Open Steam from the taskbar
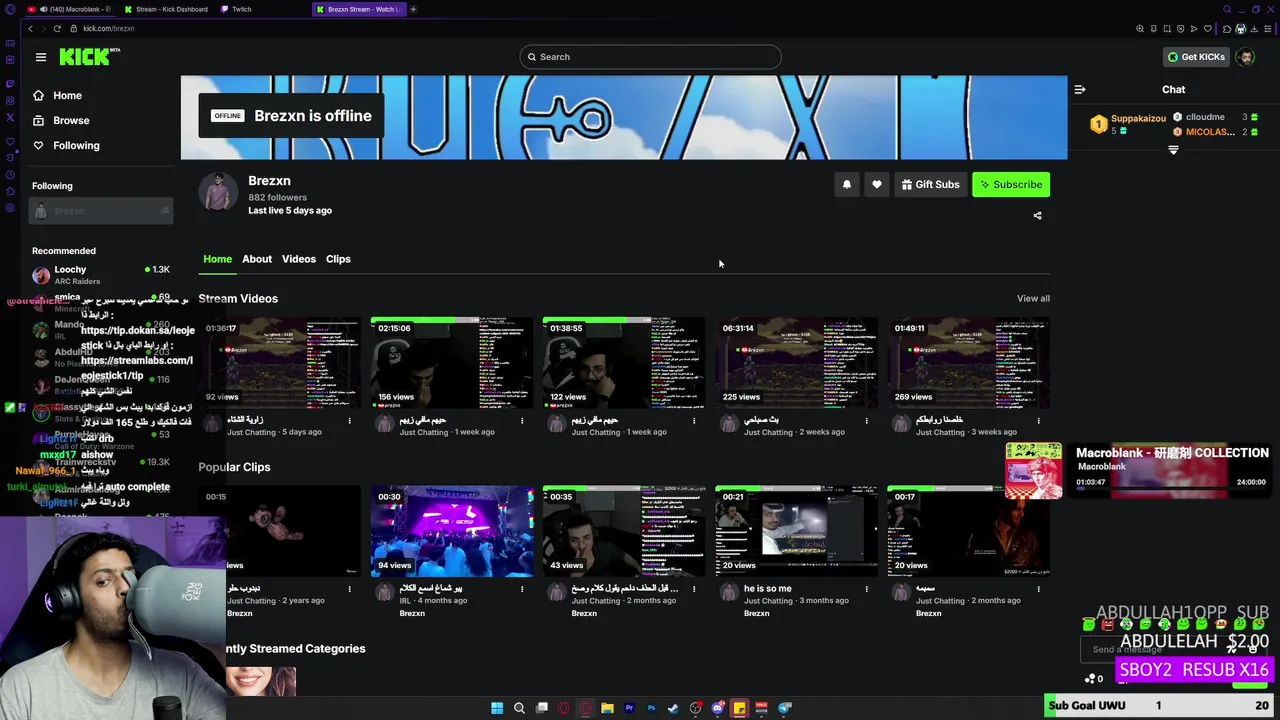 673,708
